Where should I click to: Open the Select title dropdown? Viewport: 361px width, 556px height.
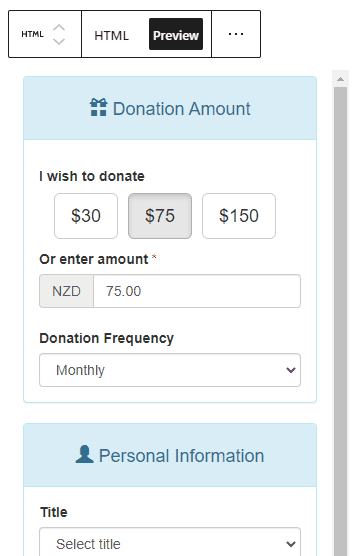[170, 542]
